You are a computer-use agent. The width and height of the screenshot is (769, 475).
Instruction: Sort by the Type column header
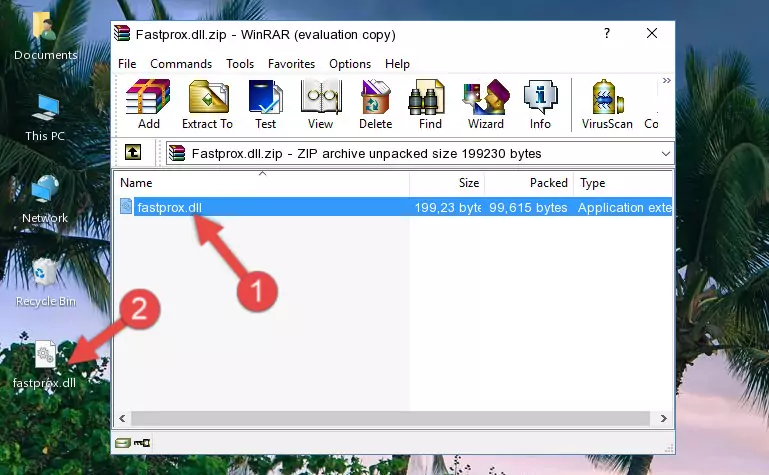[623, 182]
